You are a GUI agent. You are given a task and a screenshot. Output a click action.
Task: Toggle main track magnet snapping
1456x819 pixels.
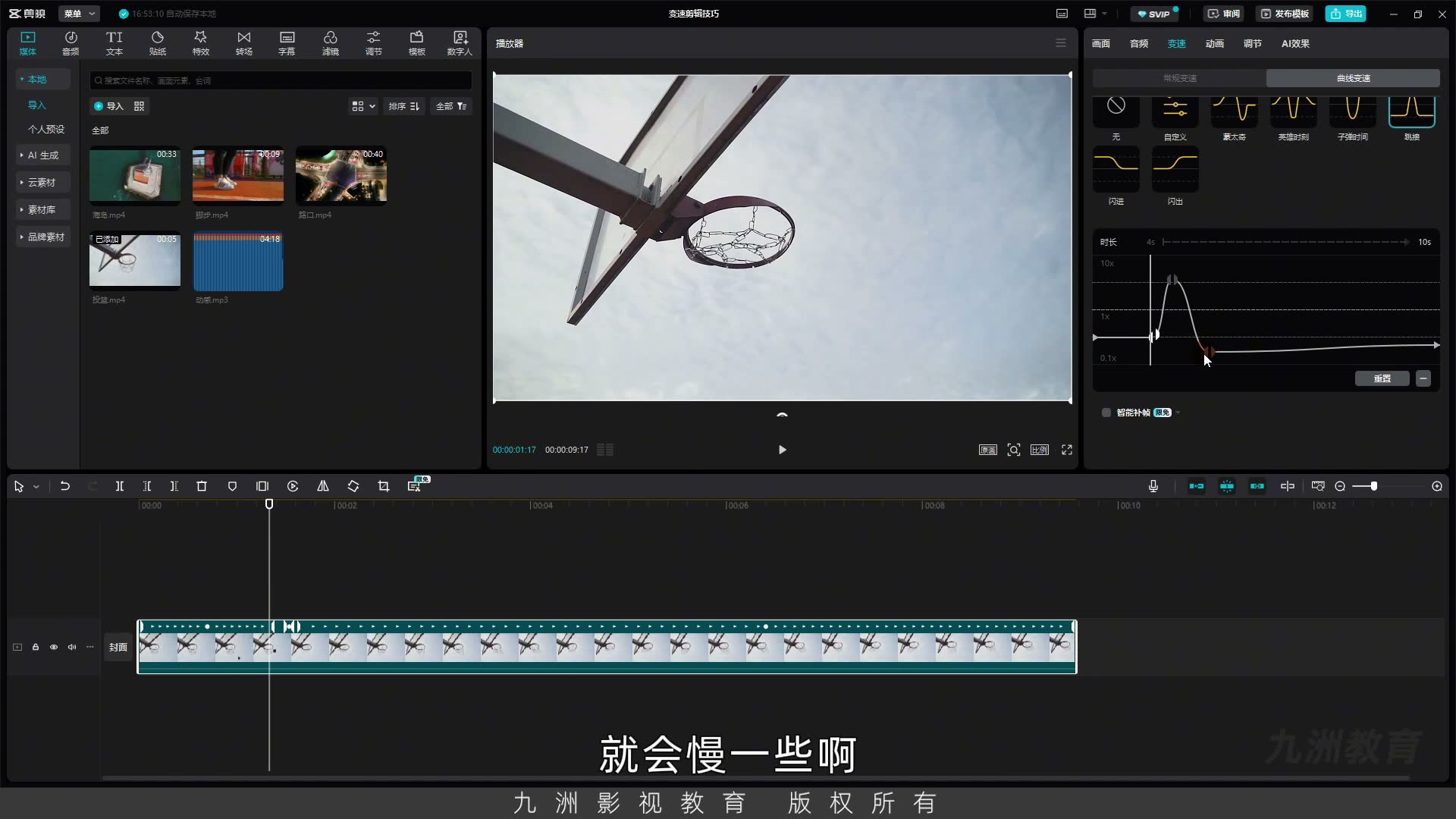point(1197,486)
